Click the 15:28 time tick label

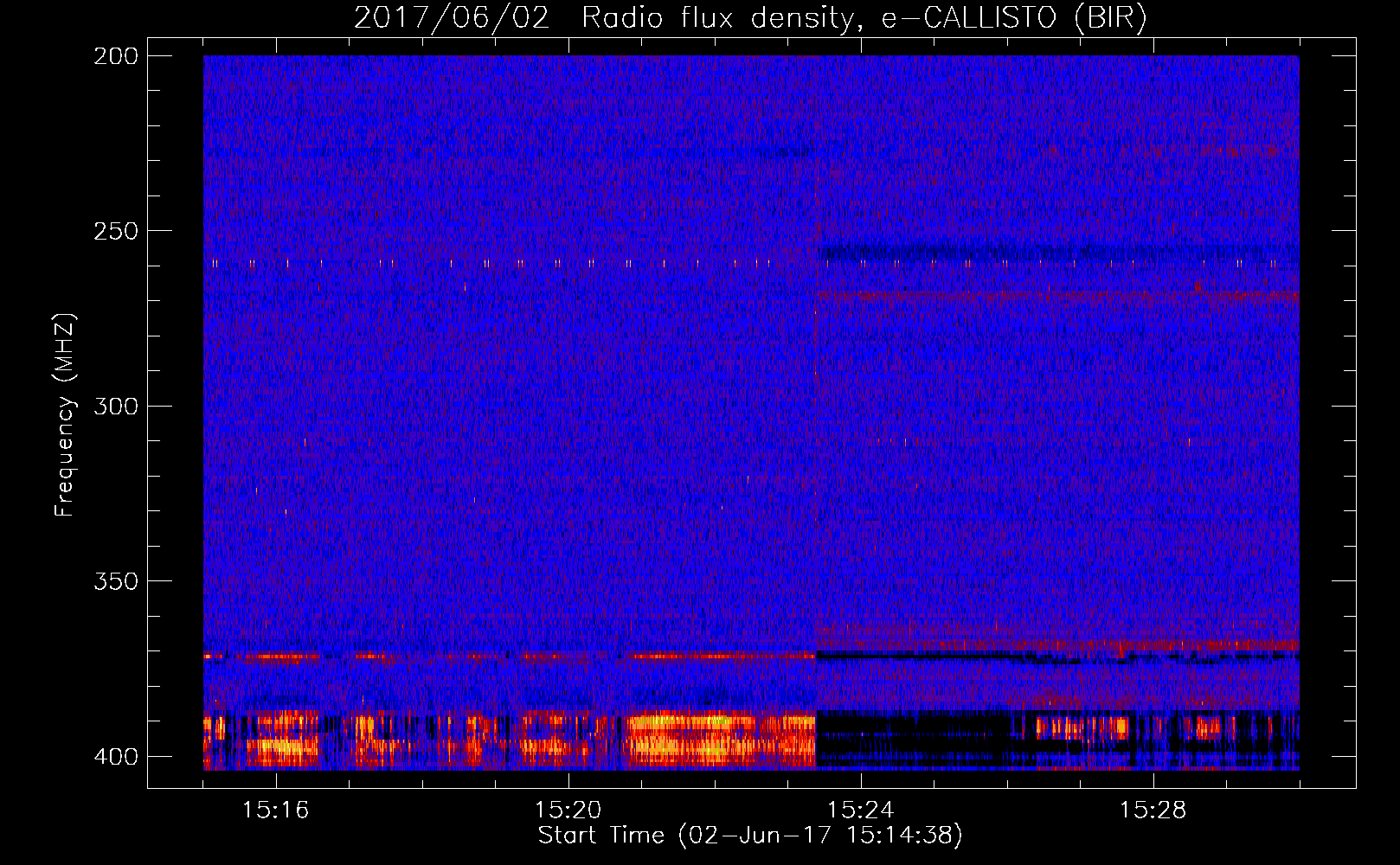[1153, 811]
